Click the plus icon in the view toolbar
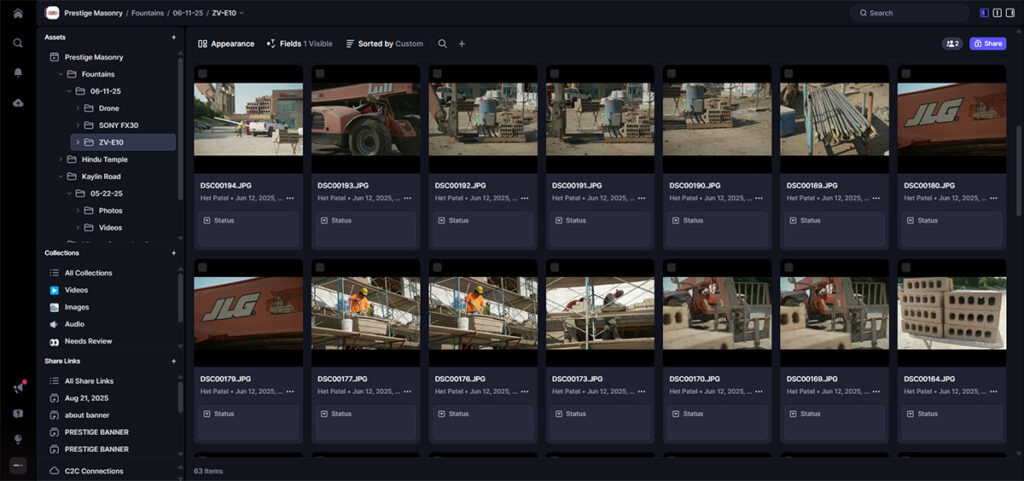The height and width of the screenshot is (481, 1024). [x=462, y=44]
